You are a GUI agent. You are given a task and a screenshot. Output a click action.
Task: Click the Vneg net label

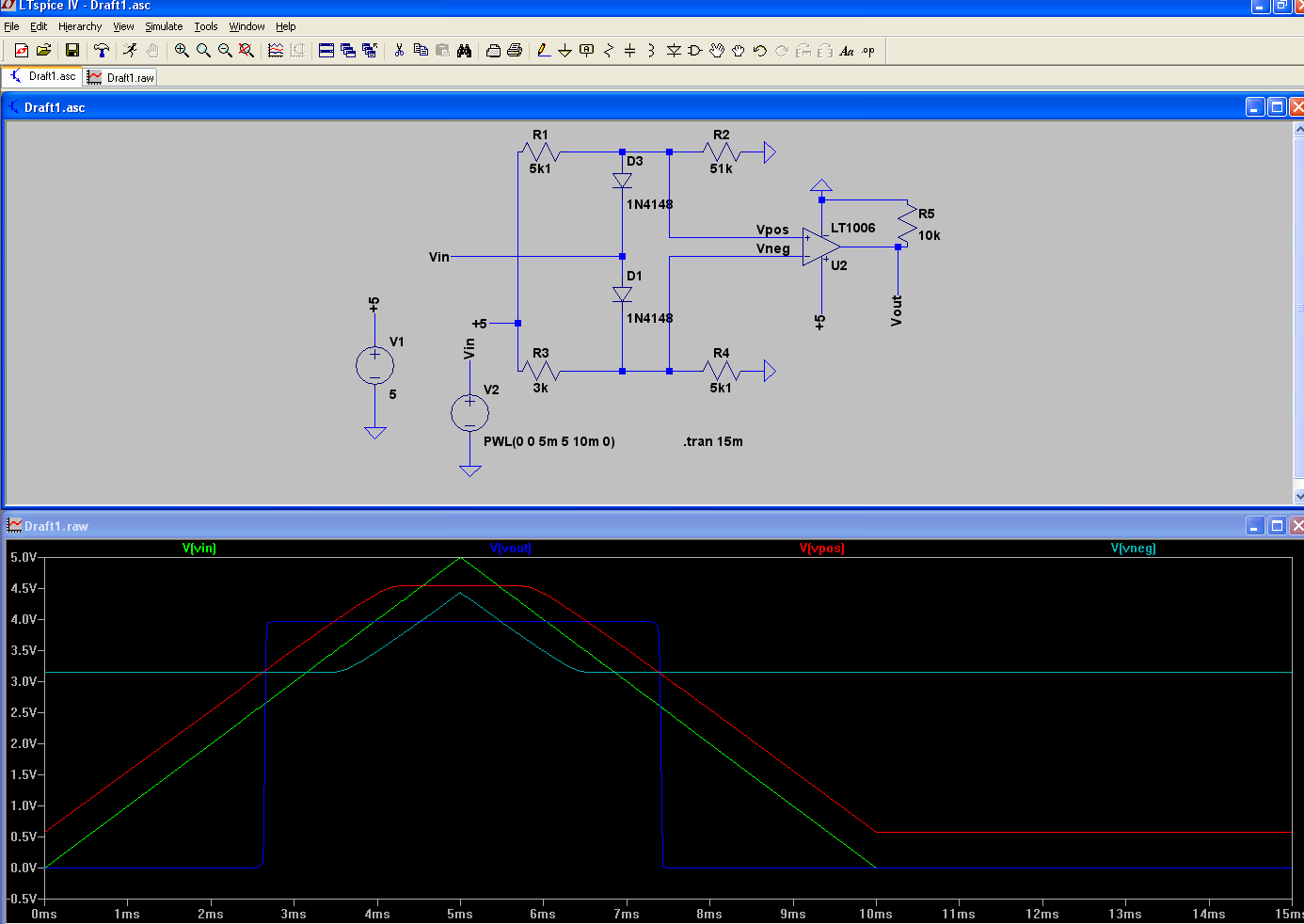click(x=773, y=248)
